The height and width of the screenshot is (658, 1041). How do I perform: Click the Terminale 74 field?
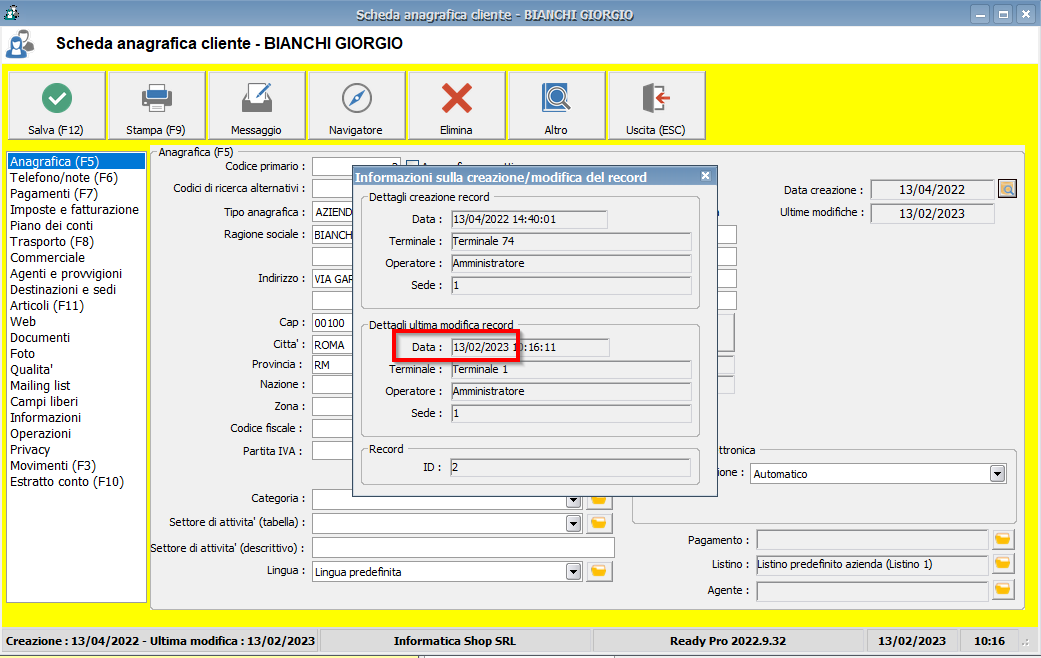pos(571,241)
